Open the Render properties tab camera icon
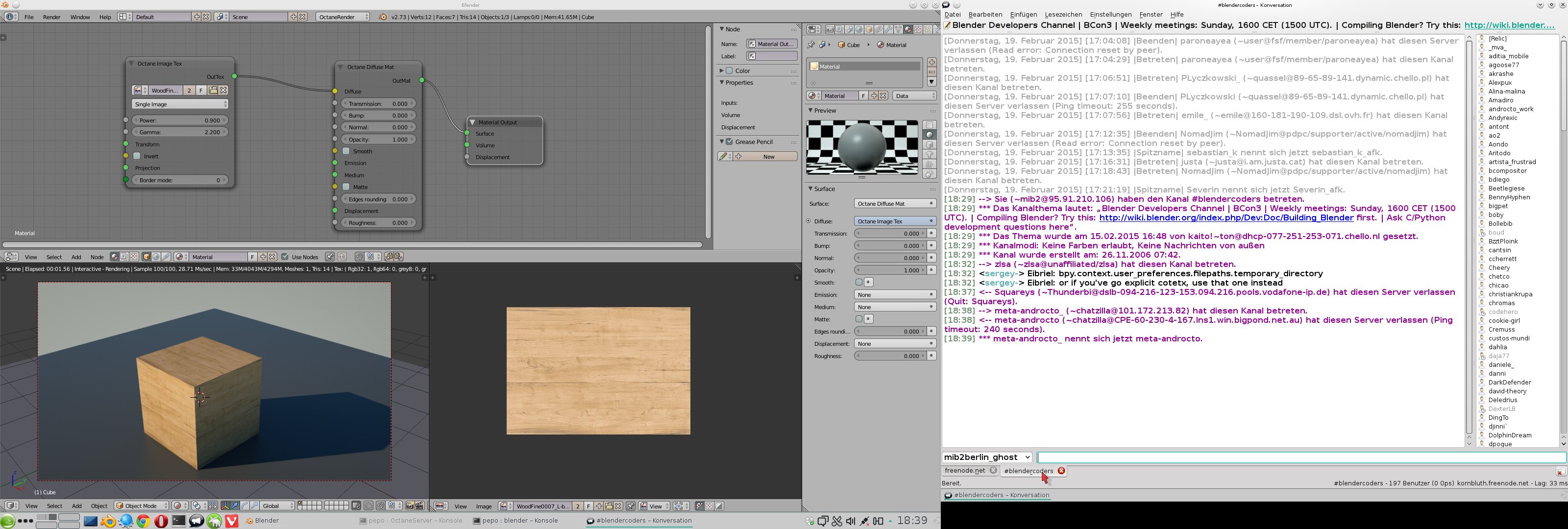 pos(830,29)
